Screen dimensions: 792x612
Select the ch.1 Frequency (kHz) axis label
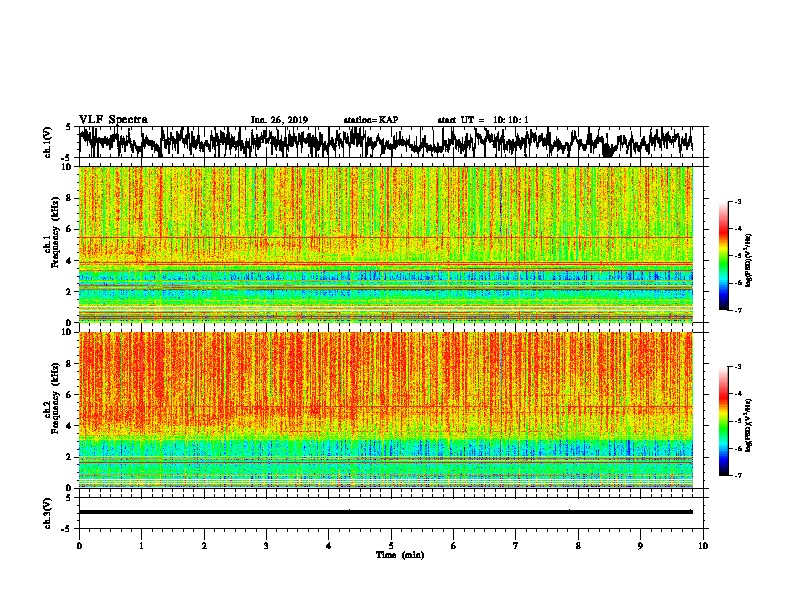[51, 233]
